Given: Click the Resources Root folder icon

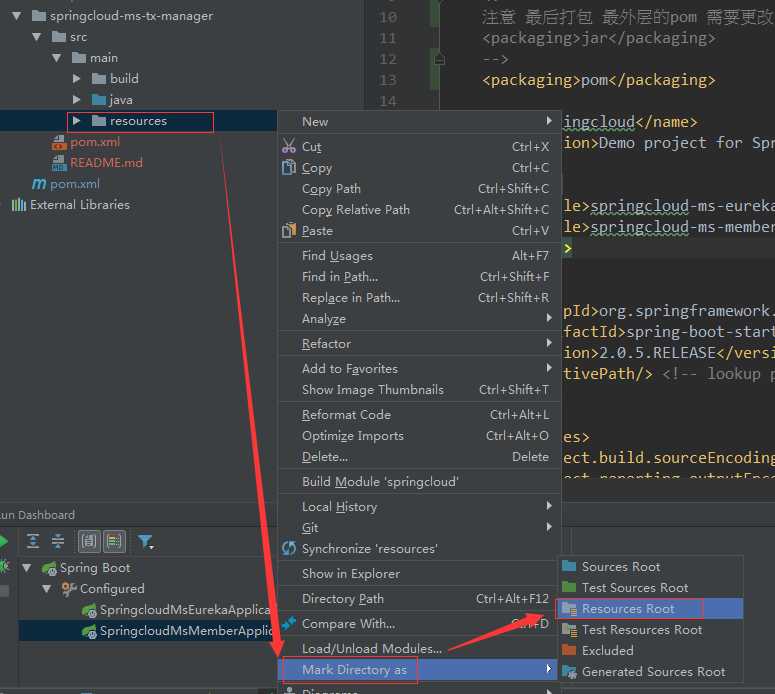Looking at the screenshot, I should click(569, 608).
